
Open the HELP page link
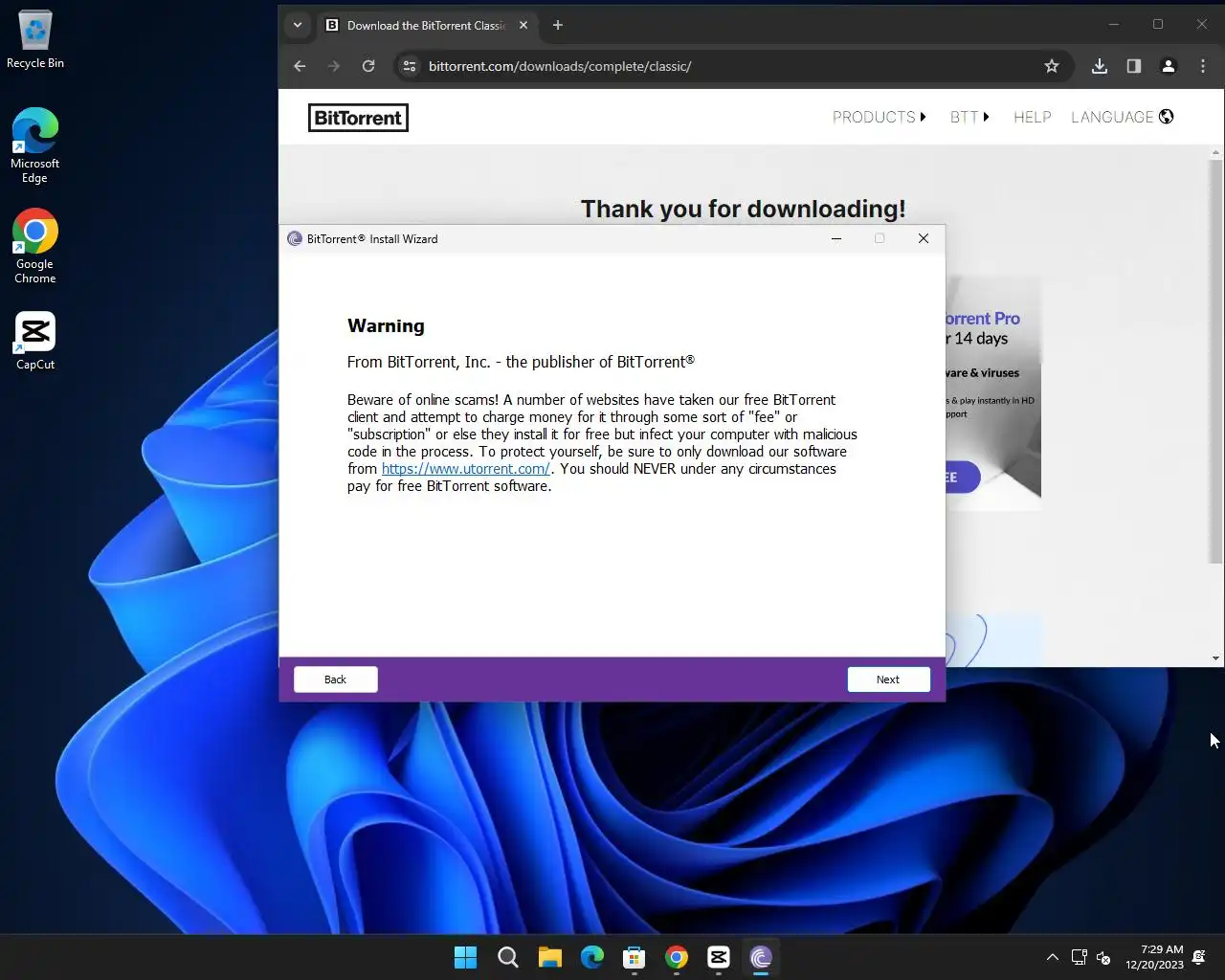[1032, 117]
